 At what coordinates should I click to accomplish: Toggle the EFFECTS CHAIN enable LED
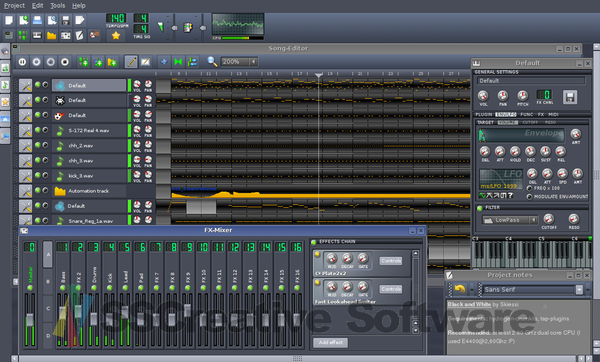point(314,241)
